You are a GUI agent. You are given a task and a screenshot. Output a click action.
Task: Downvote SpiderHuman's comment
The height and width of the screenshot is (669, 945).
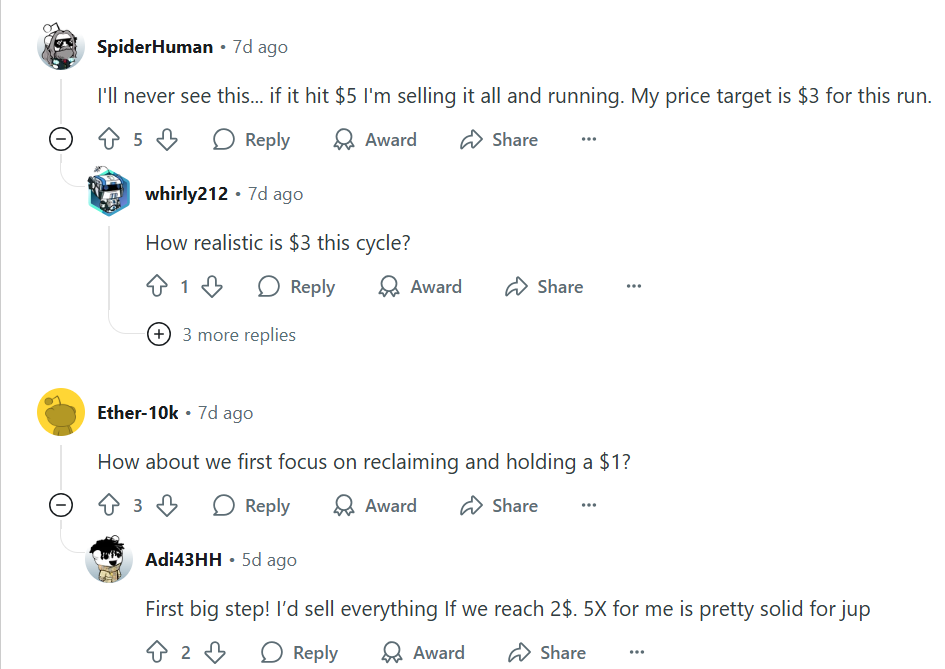167,140
